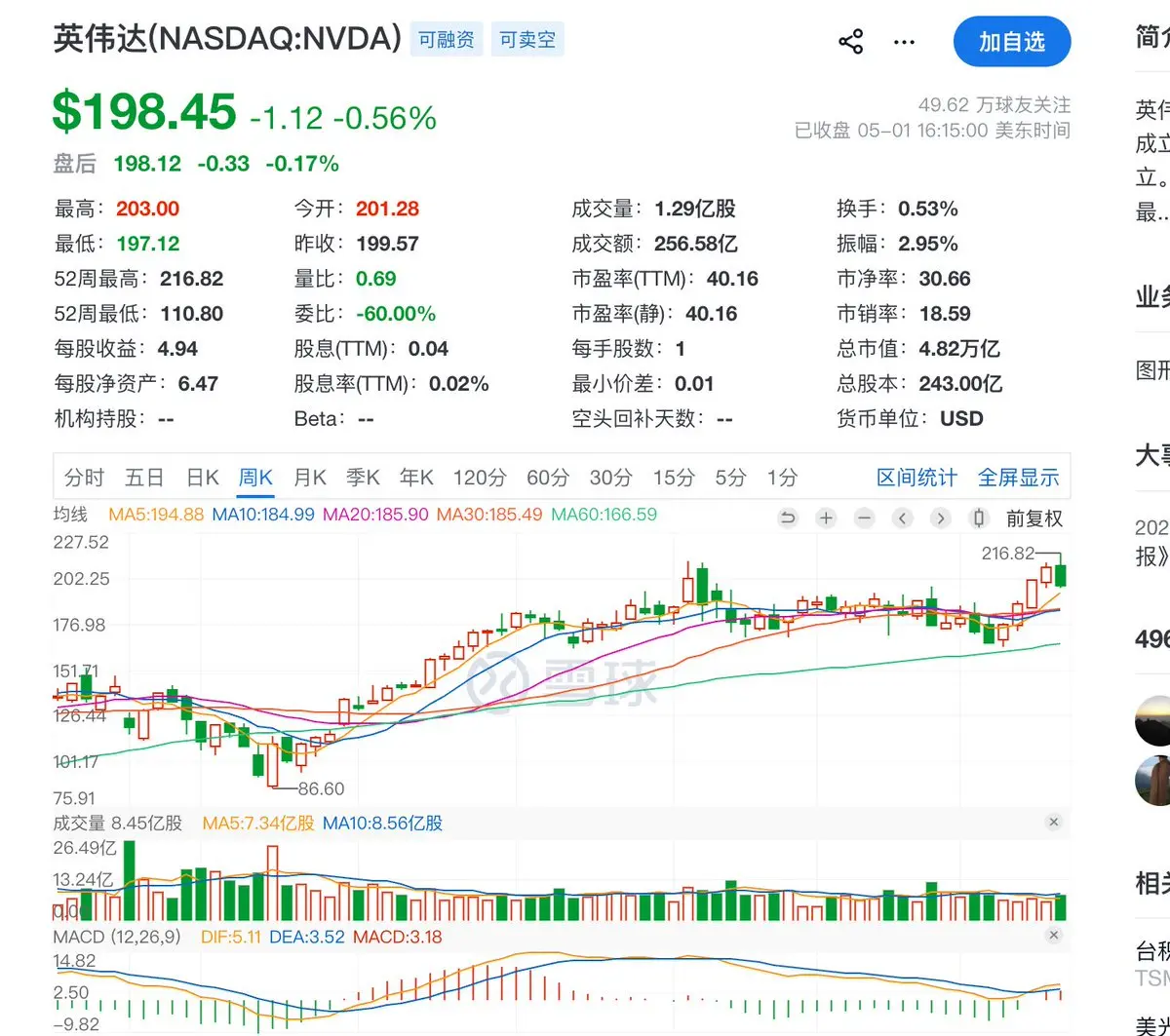Screen dimensions: 1170x1036
Task: Click the 振幅 value 2.95%
Action: tap(928, 244)
